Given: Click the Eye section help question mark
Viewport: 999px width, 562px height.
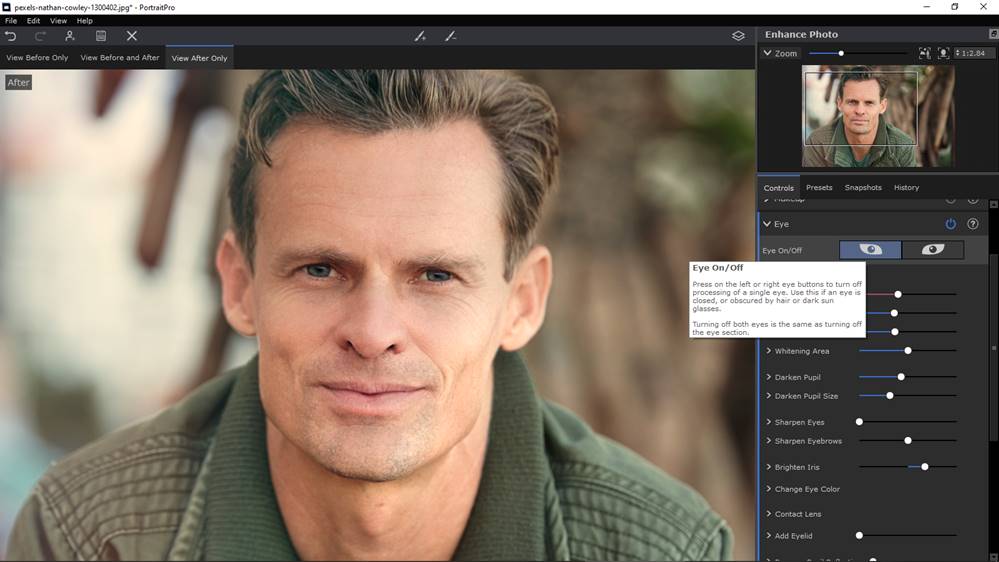Looking at the screenshot, I should click(x=973, y=224).
